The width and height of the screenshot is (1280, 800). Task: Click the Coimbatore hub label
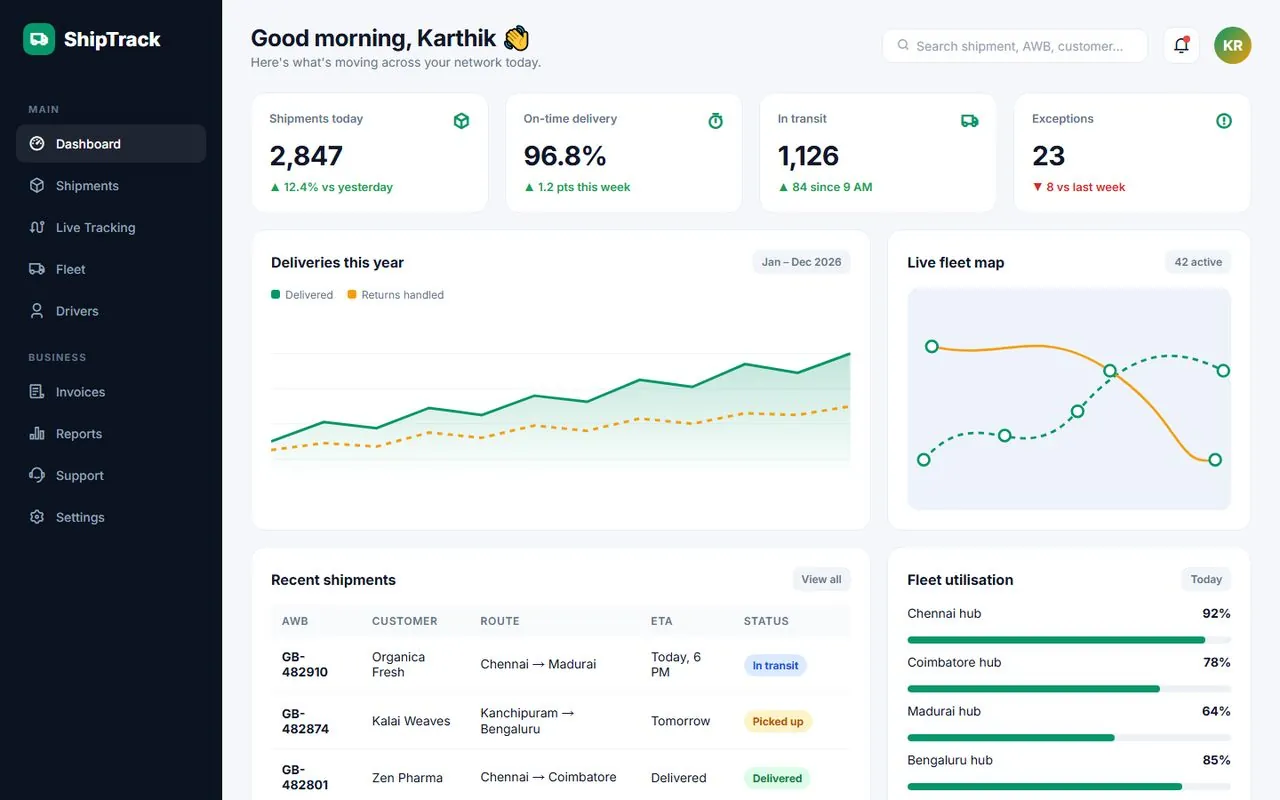click(x=954, y=663)
